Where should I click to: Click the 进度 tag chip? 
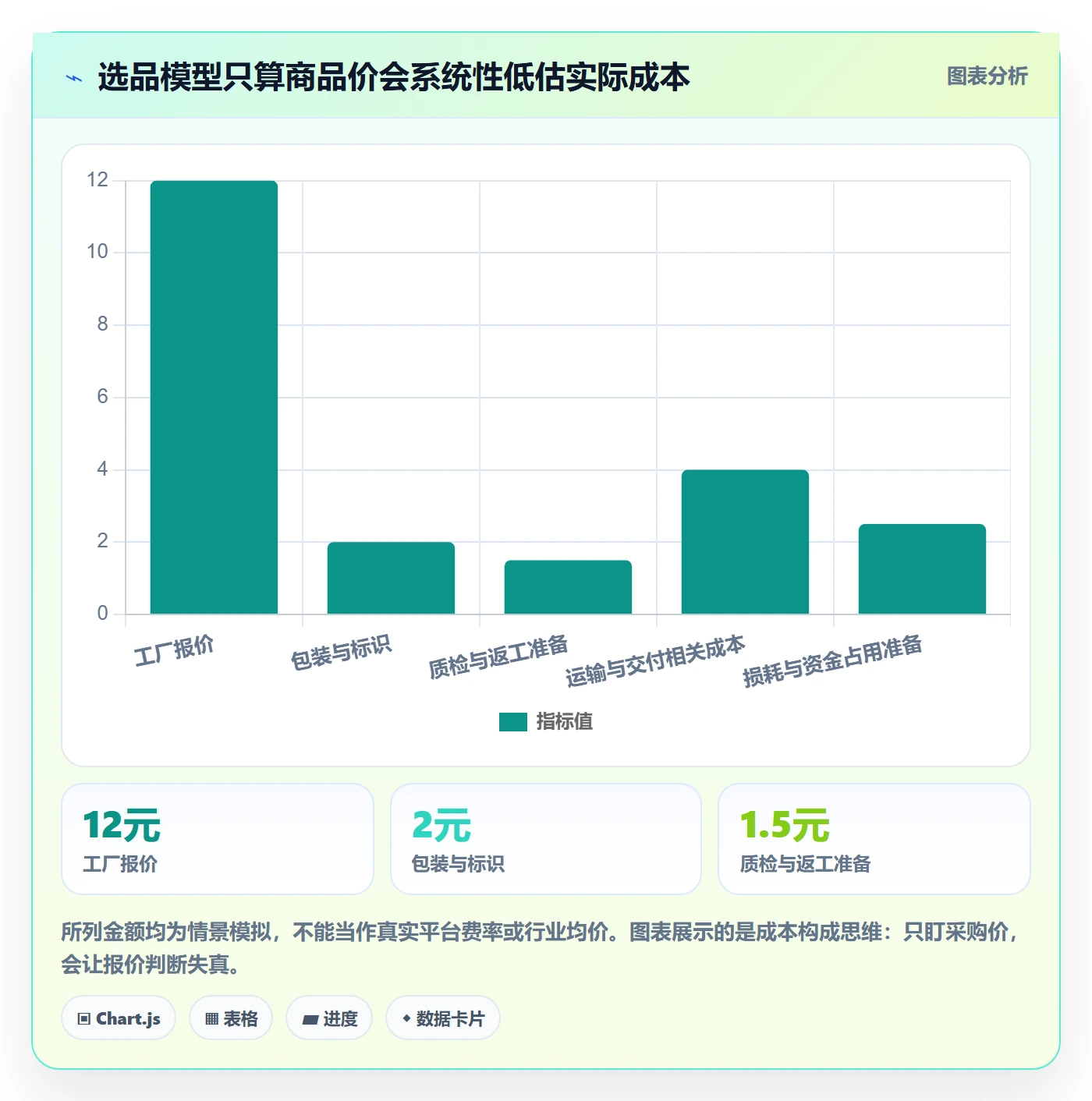point(329,1018)
